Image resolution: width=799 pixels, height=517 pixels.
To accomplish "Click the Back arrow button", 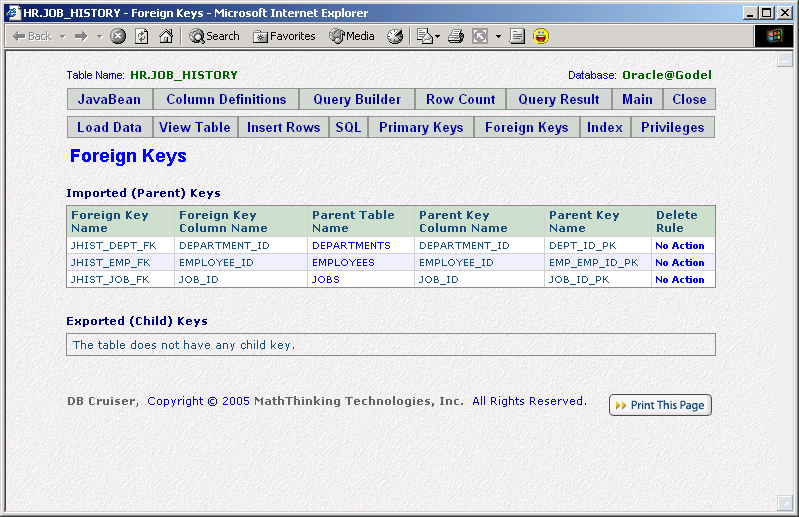I will [32, 36].
